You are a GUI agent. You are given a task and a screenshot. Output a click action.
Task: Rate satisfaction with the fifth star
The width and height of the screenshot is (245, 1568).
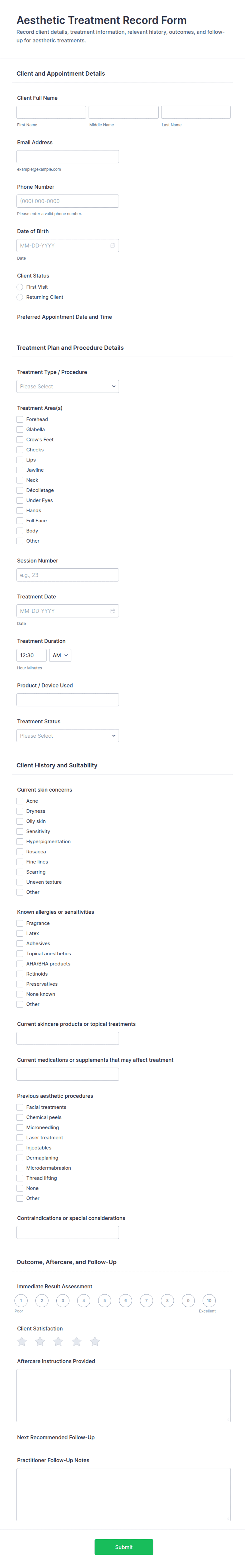[x=95, y=1341]
